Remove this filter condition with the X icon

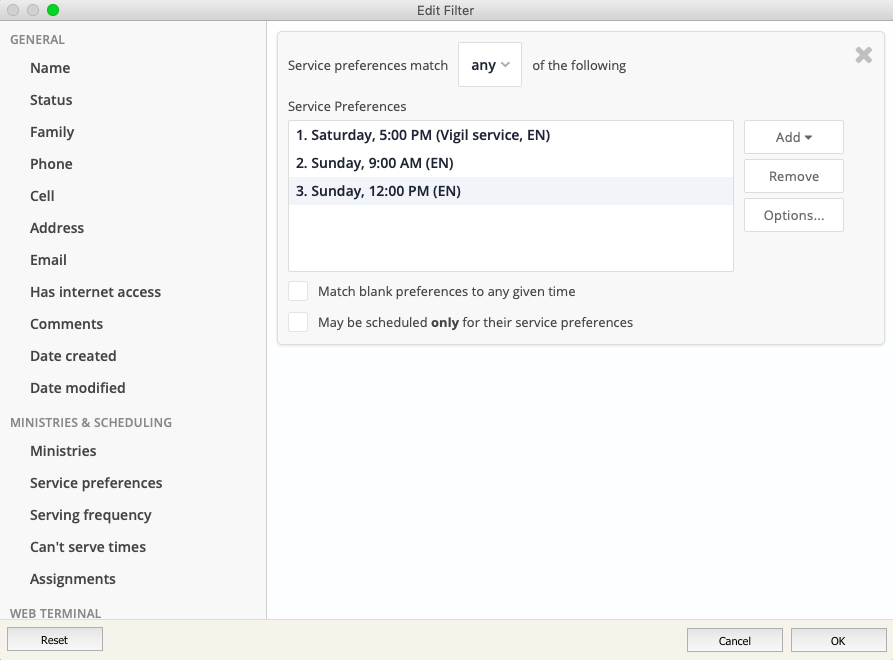pos(864,55)
